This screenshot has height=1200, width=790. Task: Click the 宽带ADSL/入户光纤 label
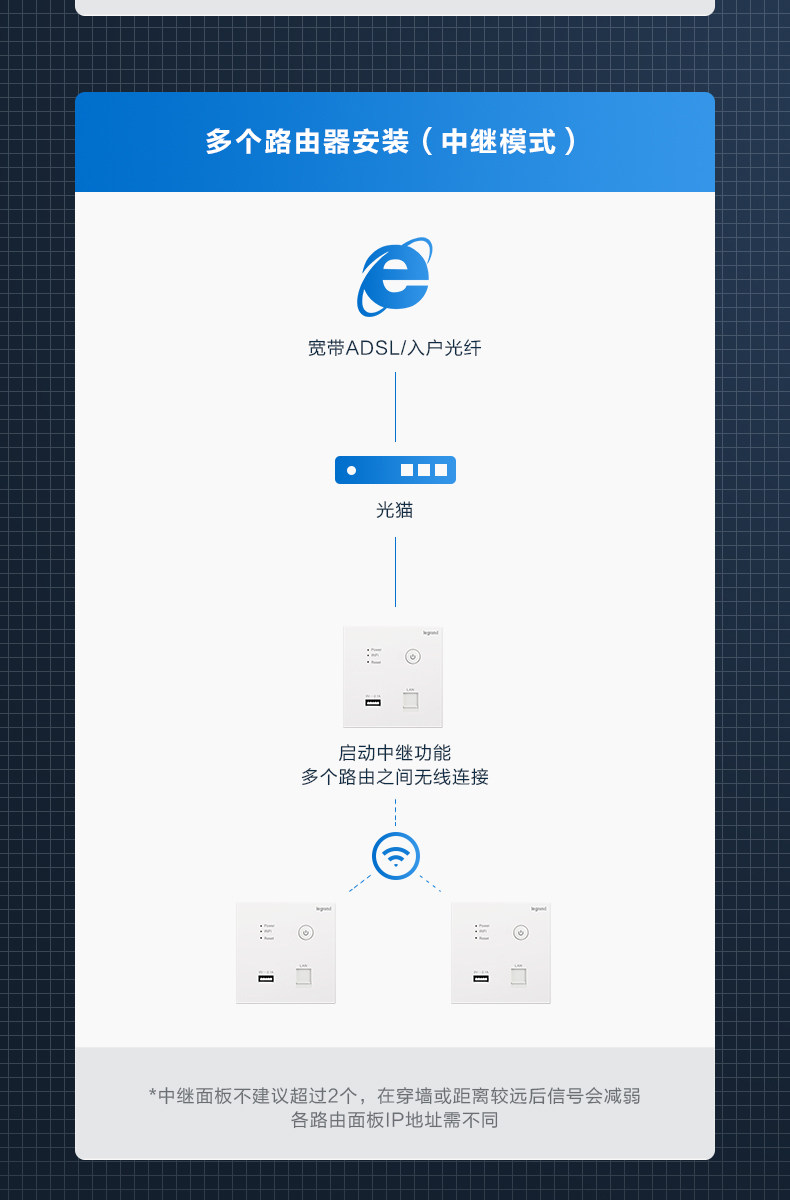click(395, 348)
